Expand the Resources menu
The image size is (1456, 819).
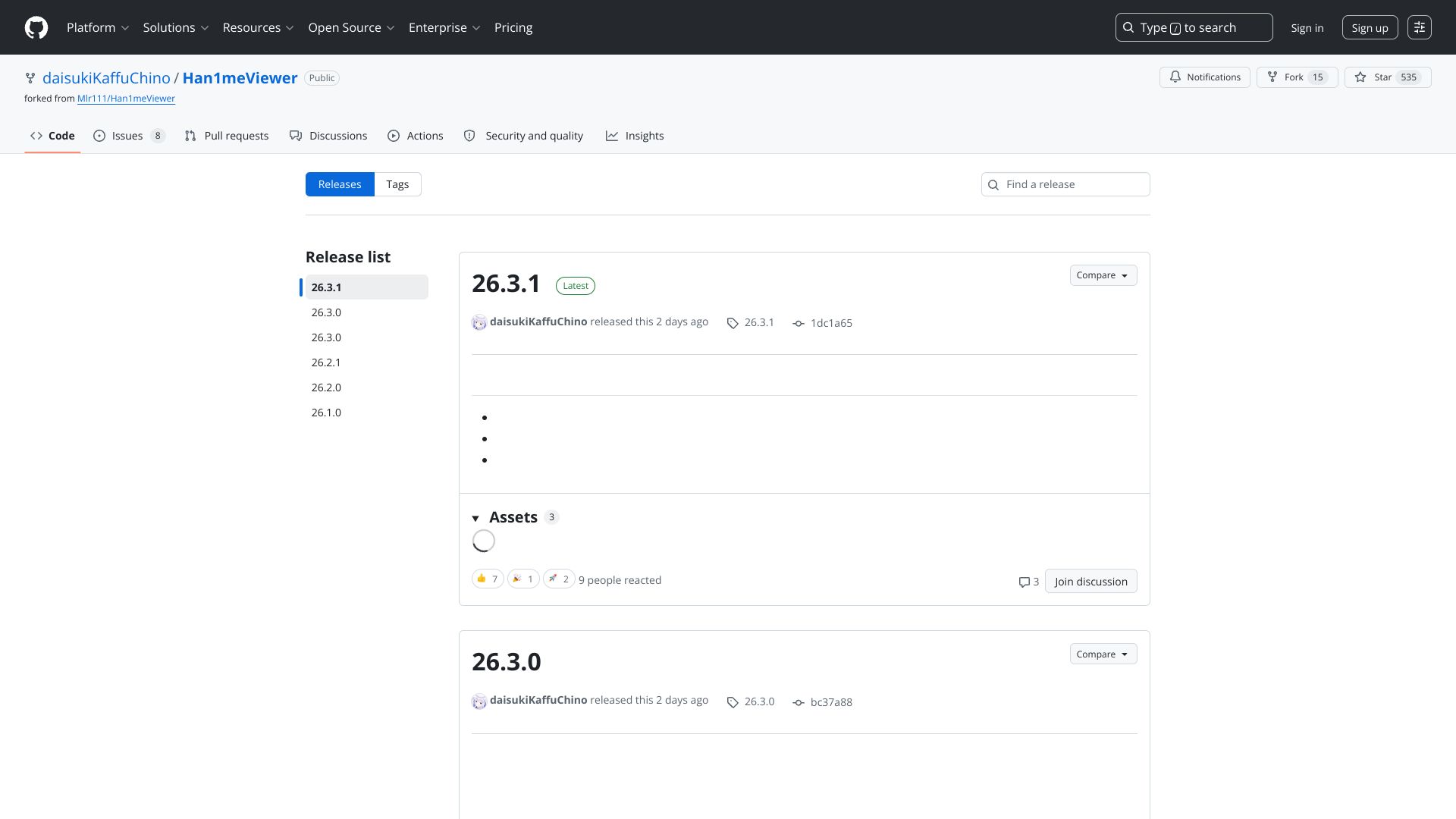point(258,27)
